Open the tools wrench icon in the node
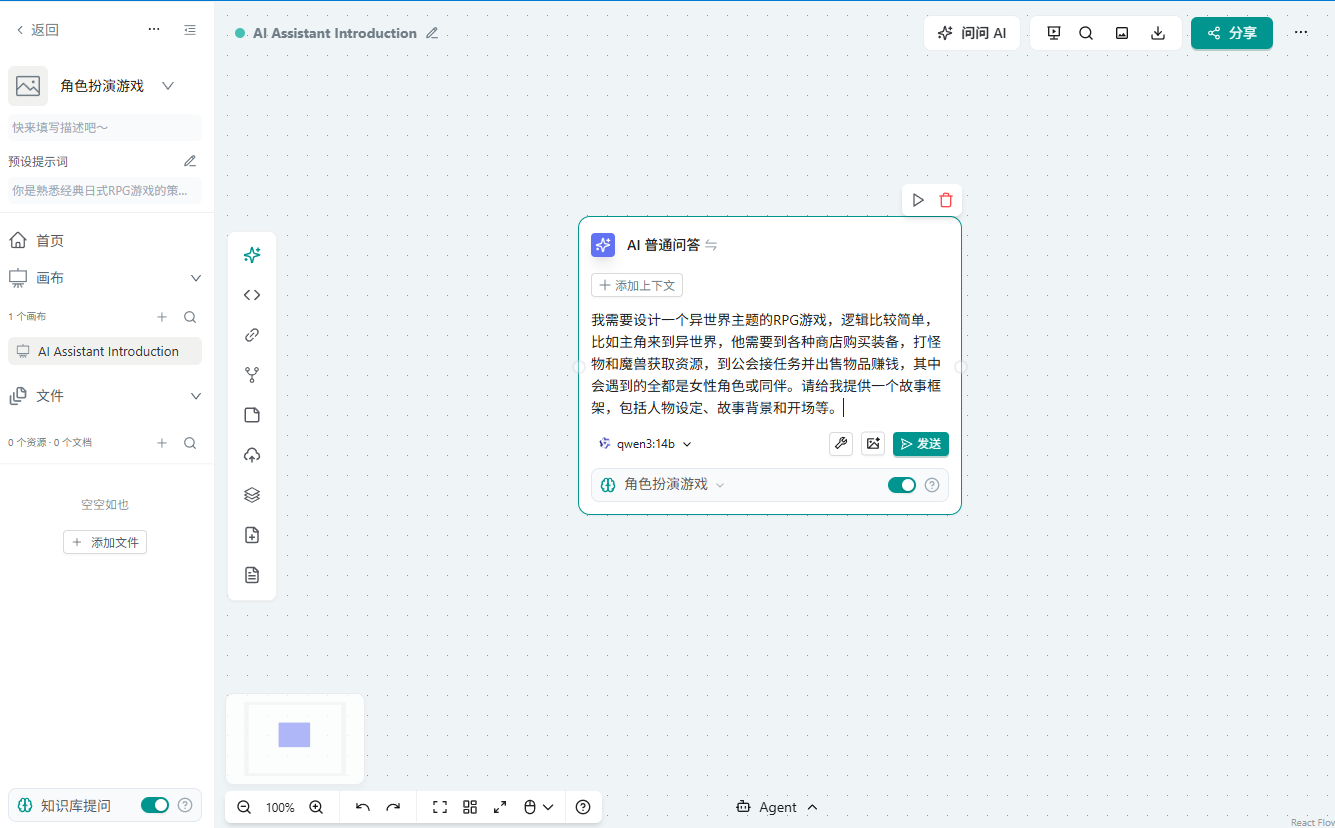This screenshot has height=828, width=1335. 841,444
